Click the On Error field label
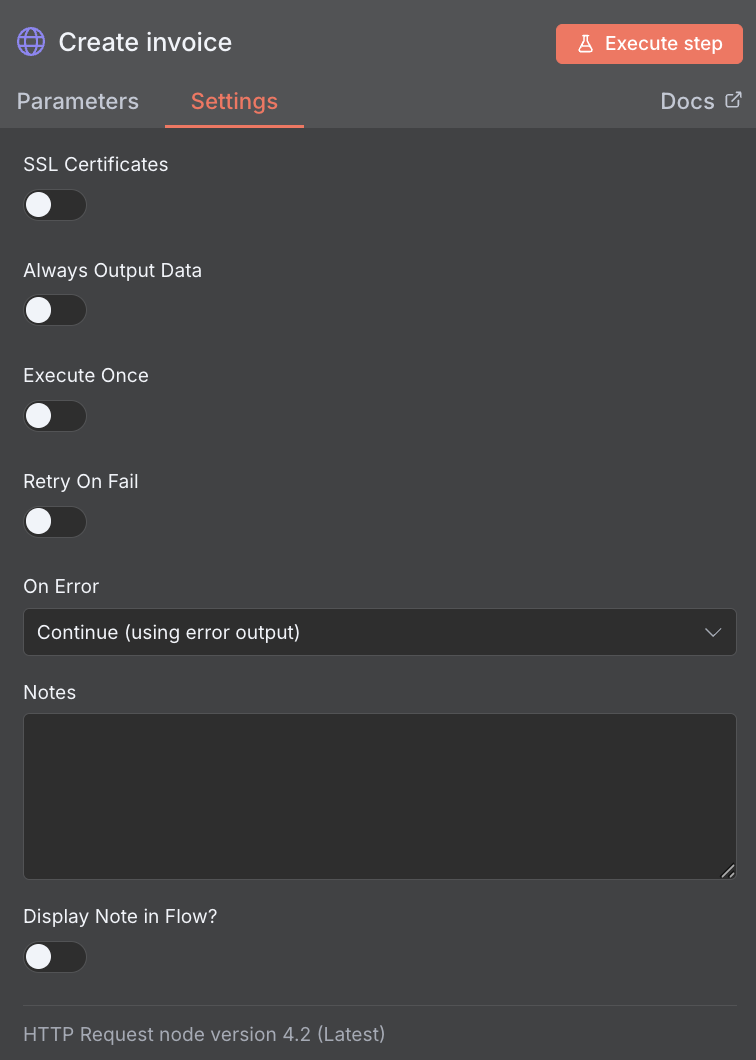This screenshot has height=1060, width=756. [61, 586]
